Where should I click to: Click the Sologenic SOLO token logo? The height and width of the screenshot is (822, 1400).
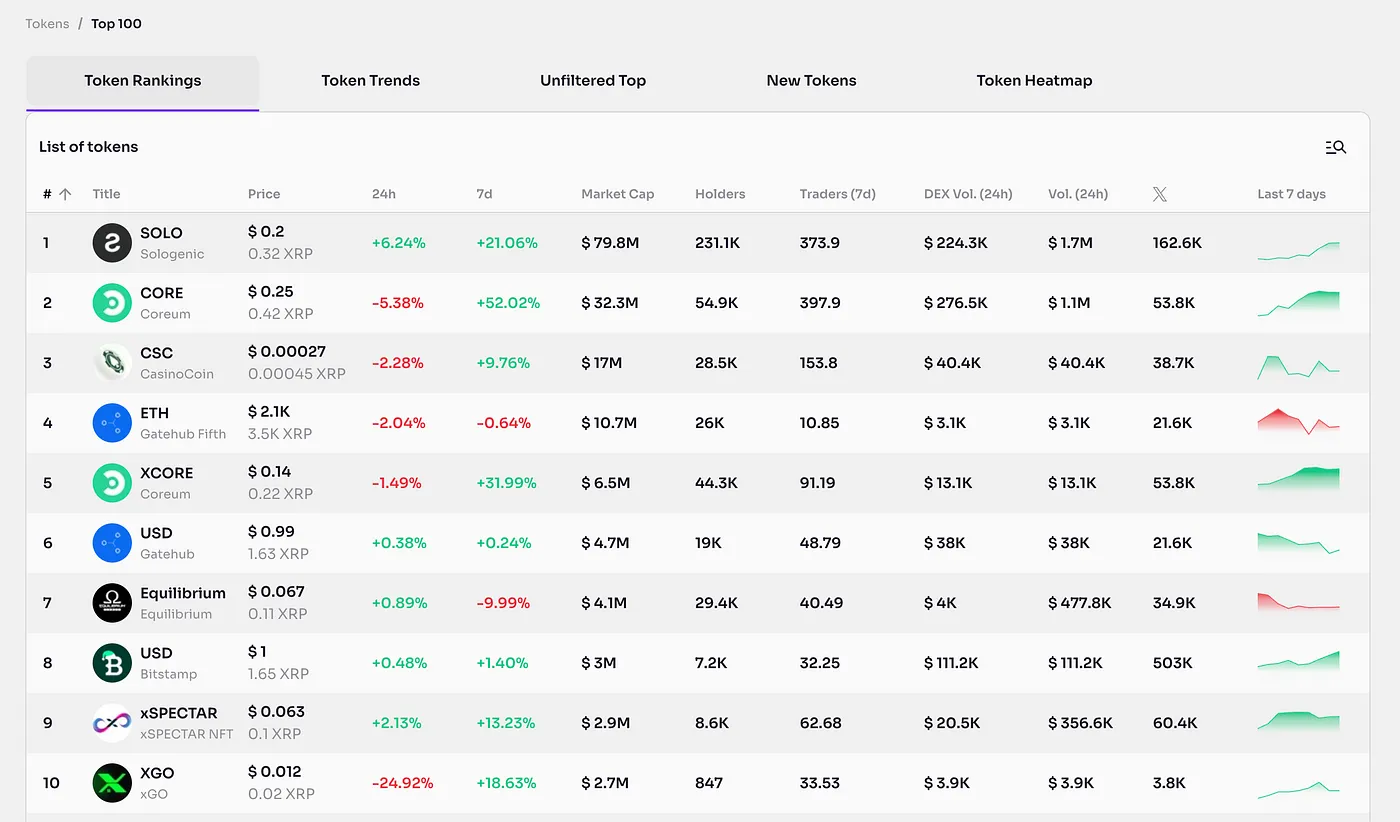(112, 243)
